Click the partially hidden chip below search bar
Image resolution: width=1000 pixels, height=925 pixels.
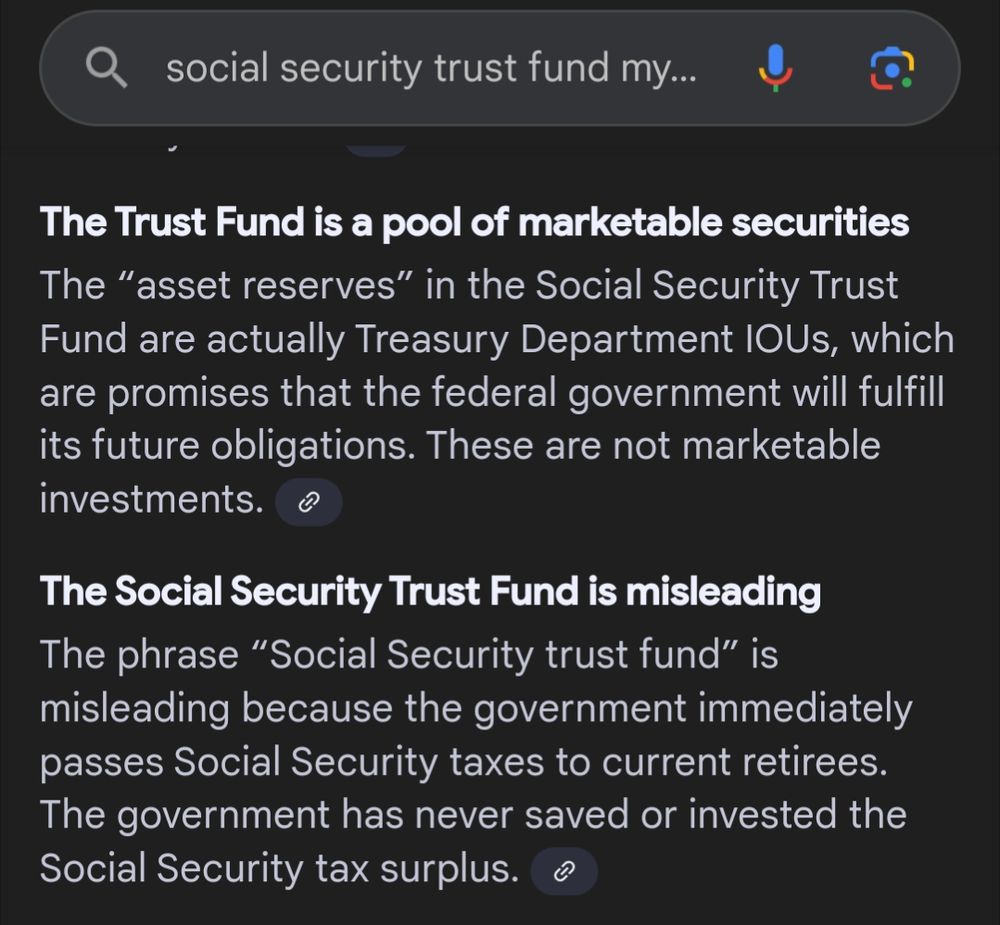376,148
